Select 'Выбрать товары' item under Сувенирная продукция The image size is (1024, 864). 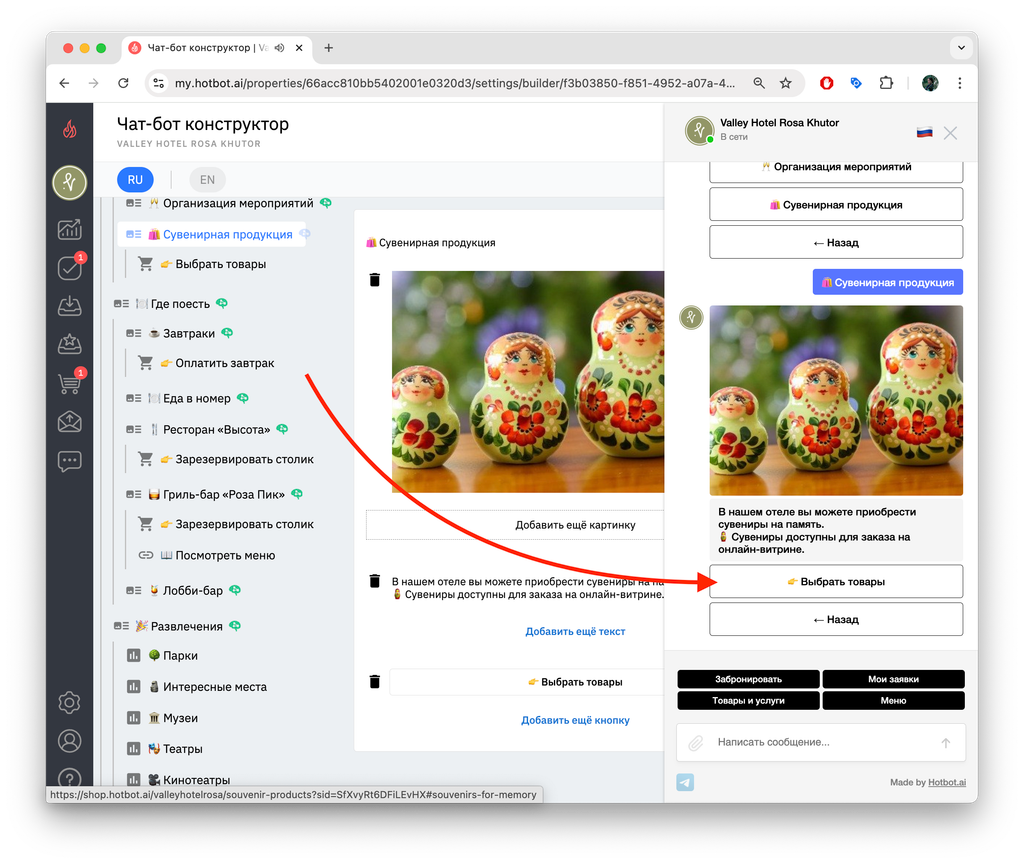213,264
